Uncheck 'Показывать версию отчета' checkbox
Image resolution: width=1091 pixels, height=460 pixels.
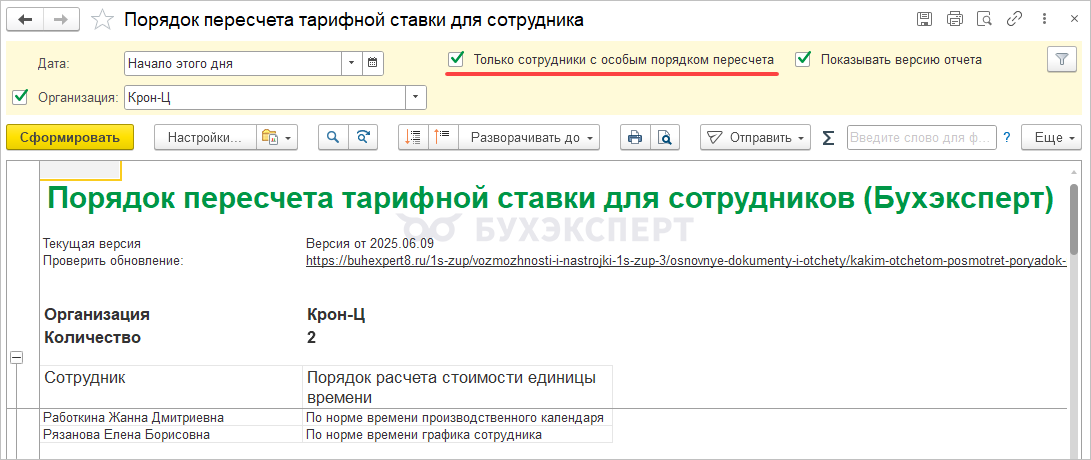[802, 59]
